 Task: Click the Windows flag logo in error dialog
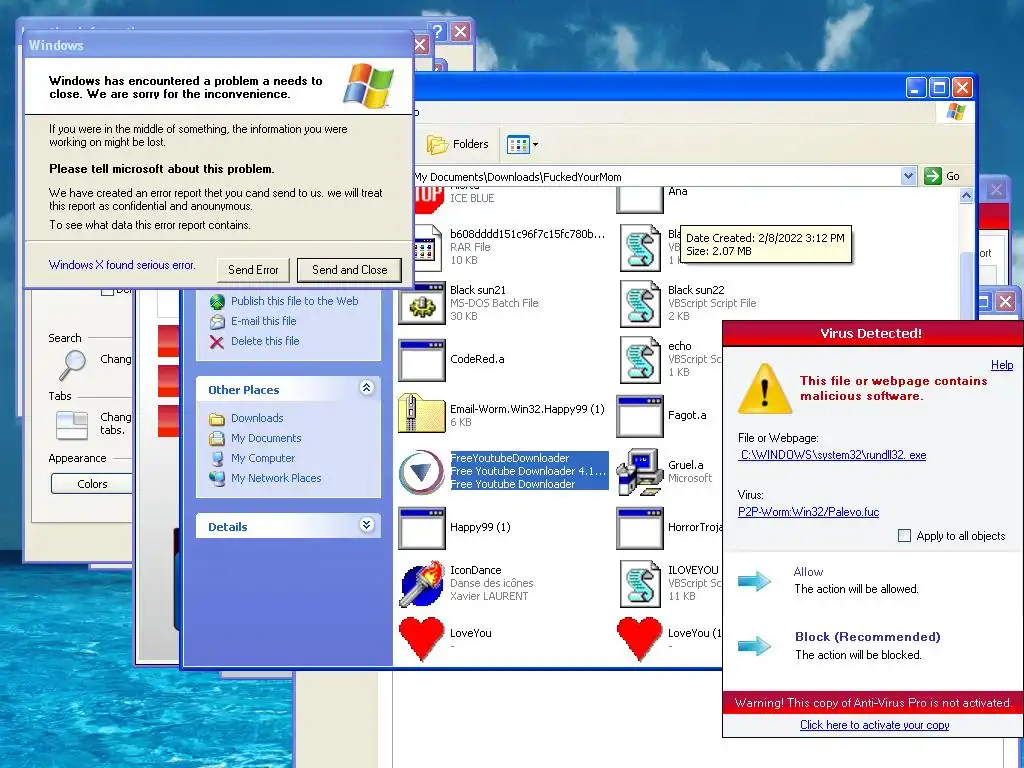tap(368, 86)
